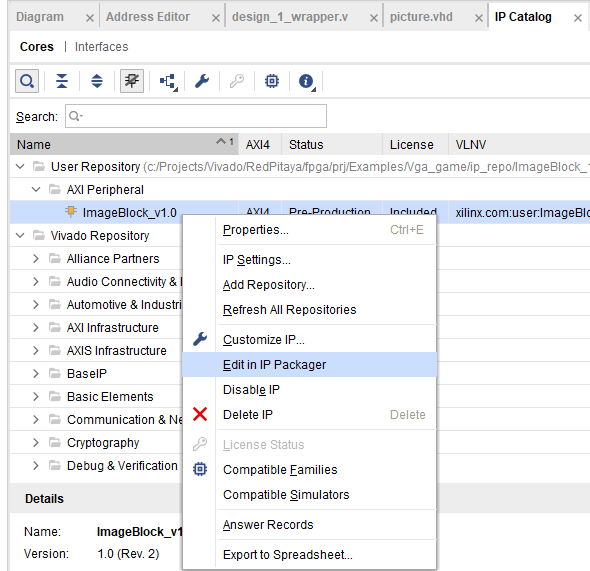
Task: Switch to the picture.vhd tab
Action: point(421,17)
